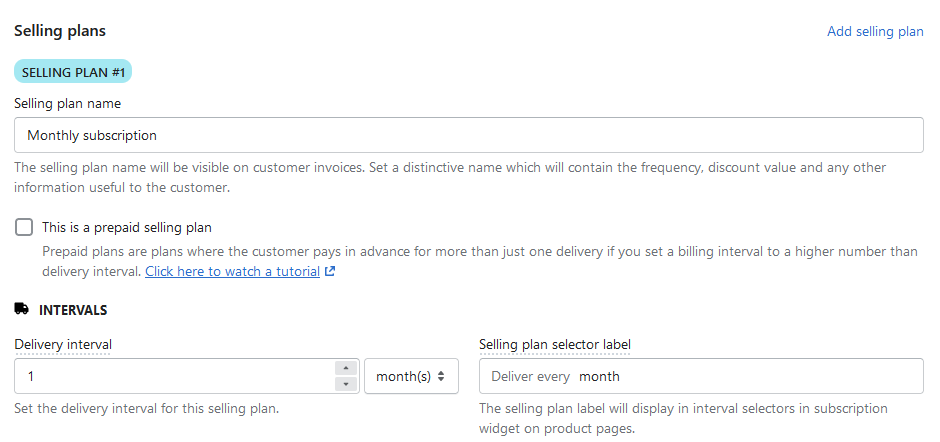The image size is (940, 442).
Task: Open "Click here to watch a tutorial" link
Action: [x=232, y=271]
